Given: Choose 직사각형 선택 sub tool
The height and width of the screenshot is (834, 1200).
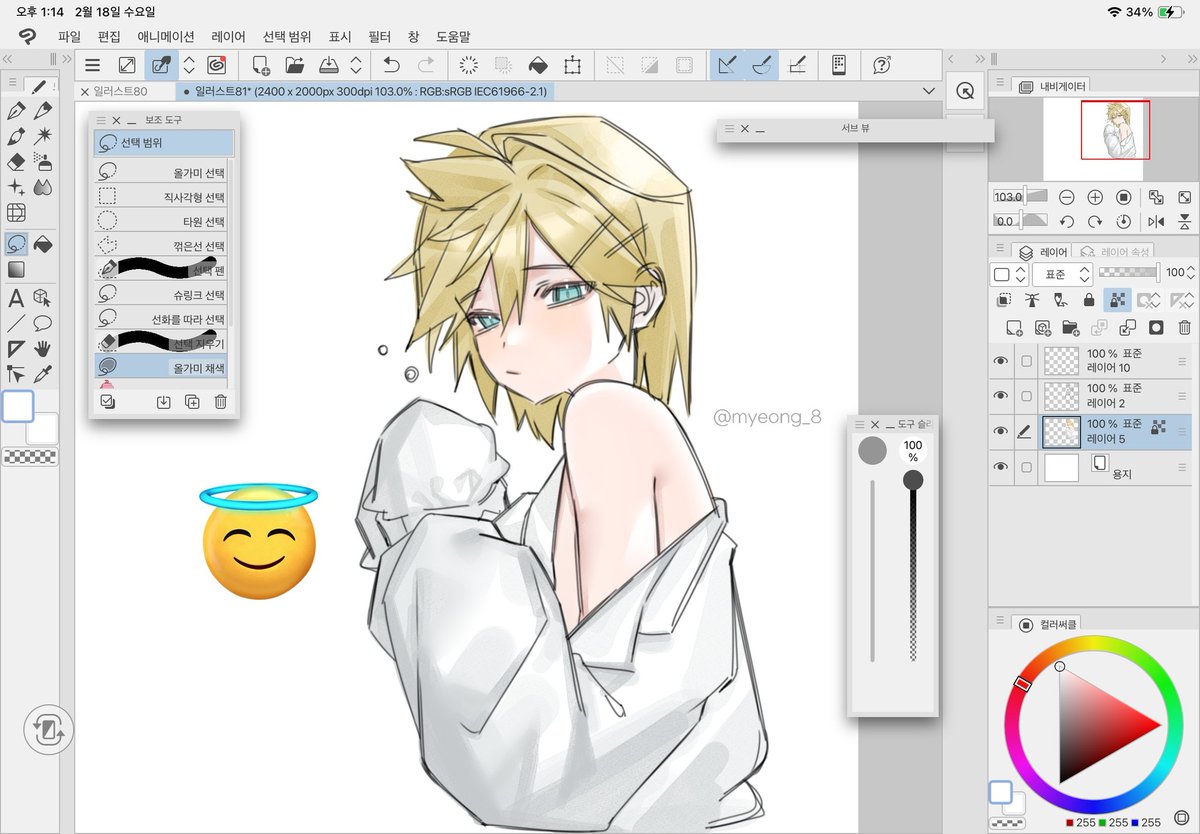Looking at the screenshot, I should pos(162,197).
